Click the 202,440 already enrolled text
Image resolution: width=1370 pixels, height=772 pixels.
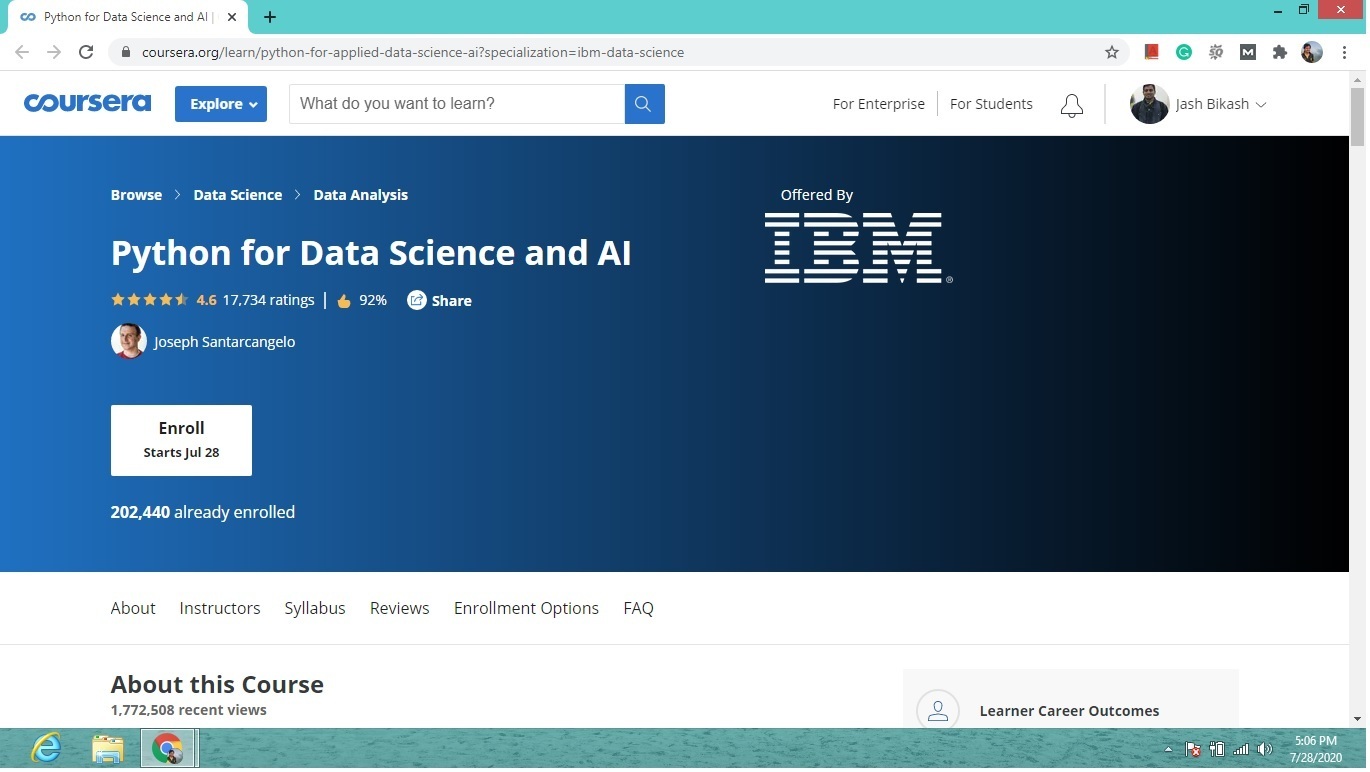pyautogui.click(x=203, y=512)
